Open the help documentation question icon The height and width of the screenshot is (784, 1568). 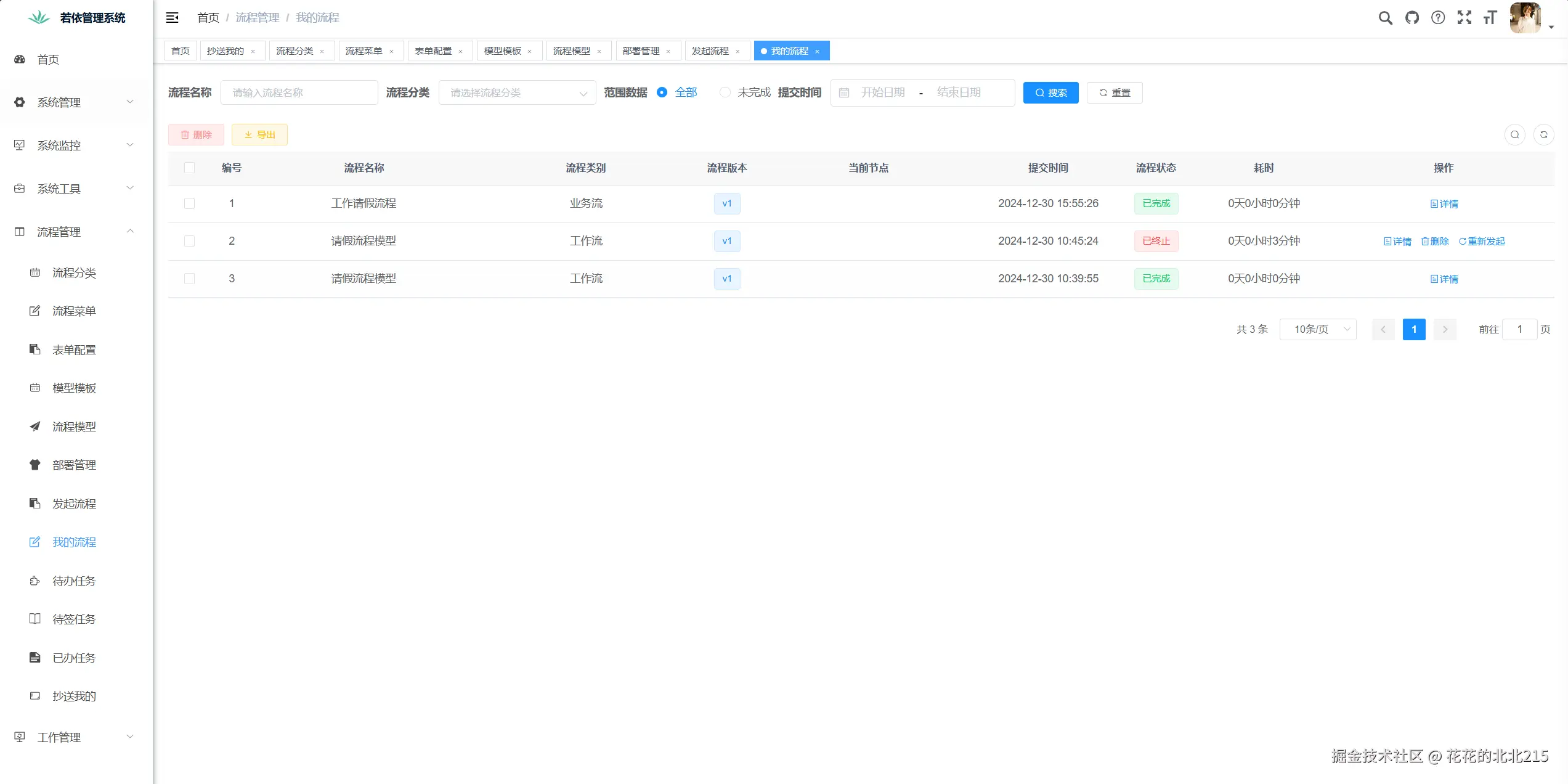(x=1438, y=18)
